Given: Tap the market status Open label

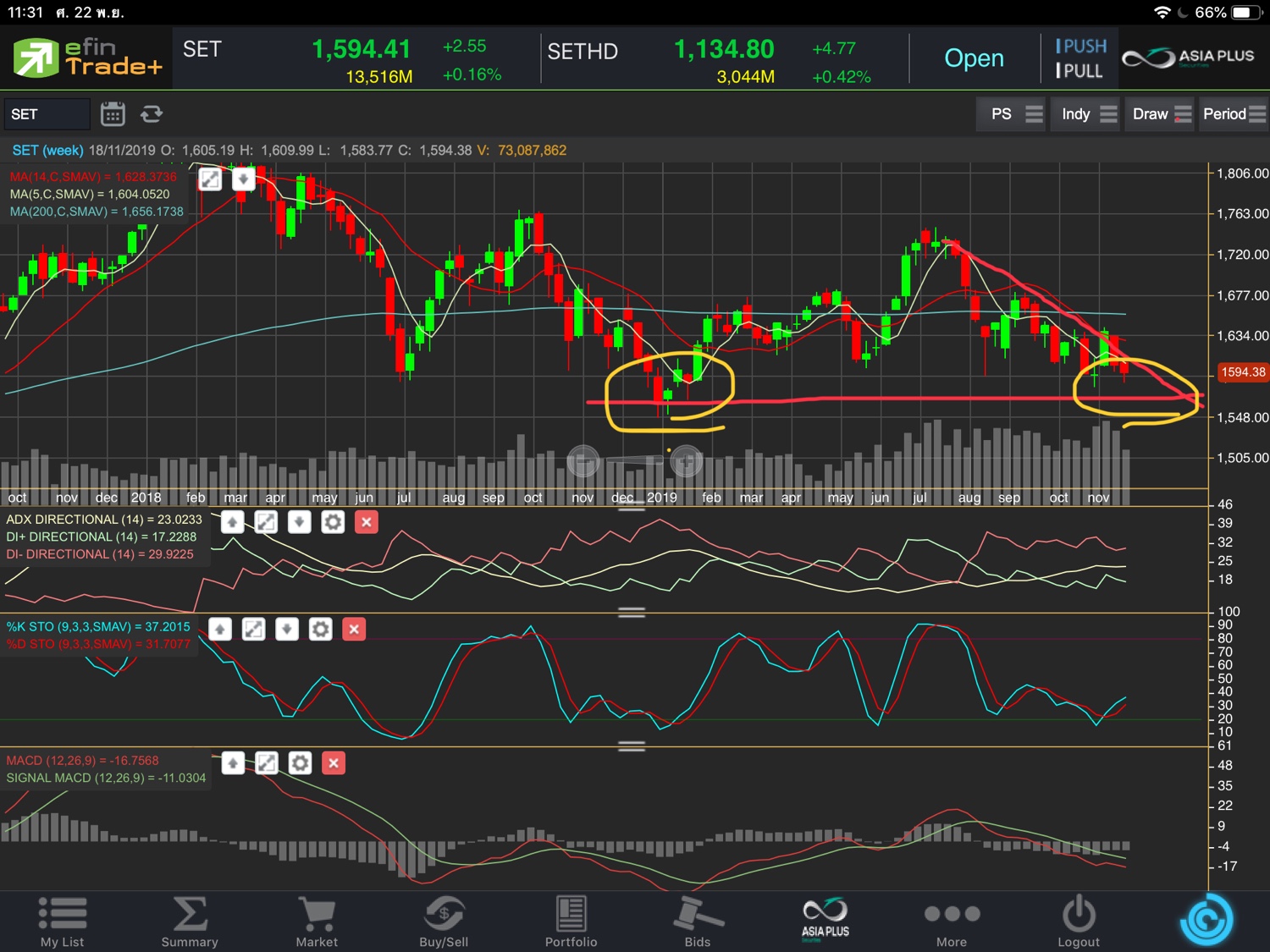Looking at the screenshot, I should pos(974,58).
